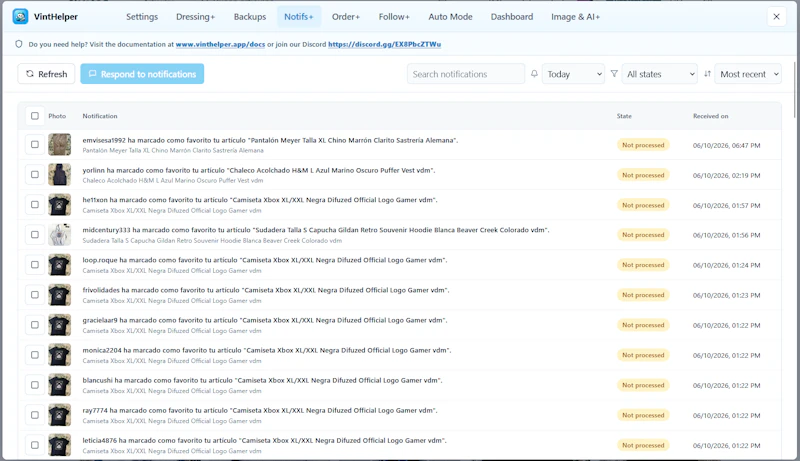The image size is (800, 461).
Task: Open thumbnail of Pantalón Meyer item
Action: point(60,145)
